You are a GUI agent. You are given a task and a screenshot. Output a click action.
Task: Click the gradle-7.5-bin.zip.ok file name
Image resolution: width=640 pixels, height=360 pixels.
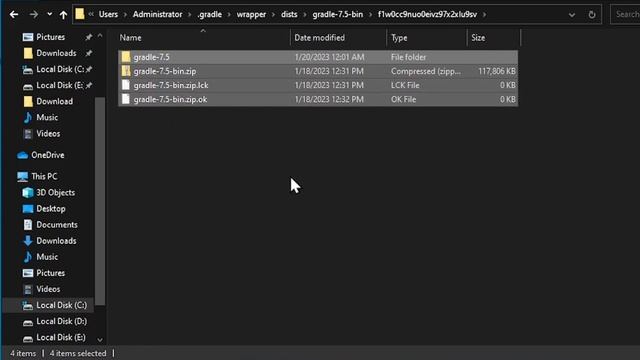pos(170,99)
